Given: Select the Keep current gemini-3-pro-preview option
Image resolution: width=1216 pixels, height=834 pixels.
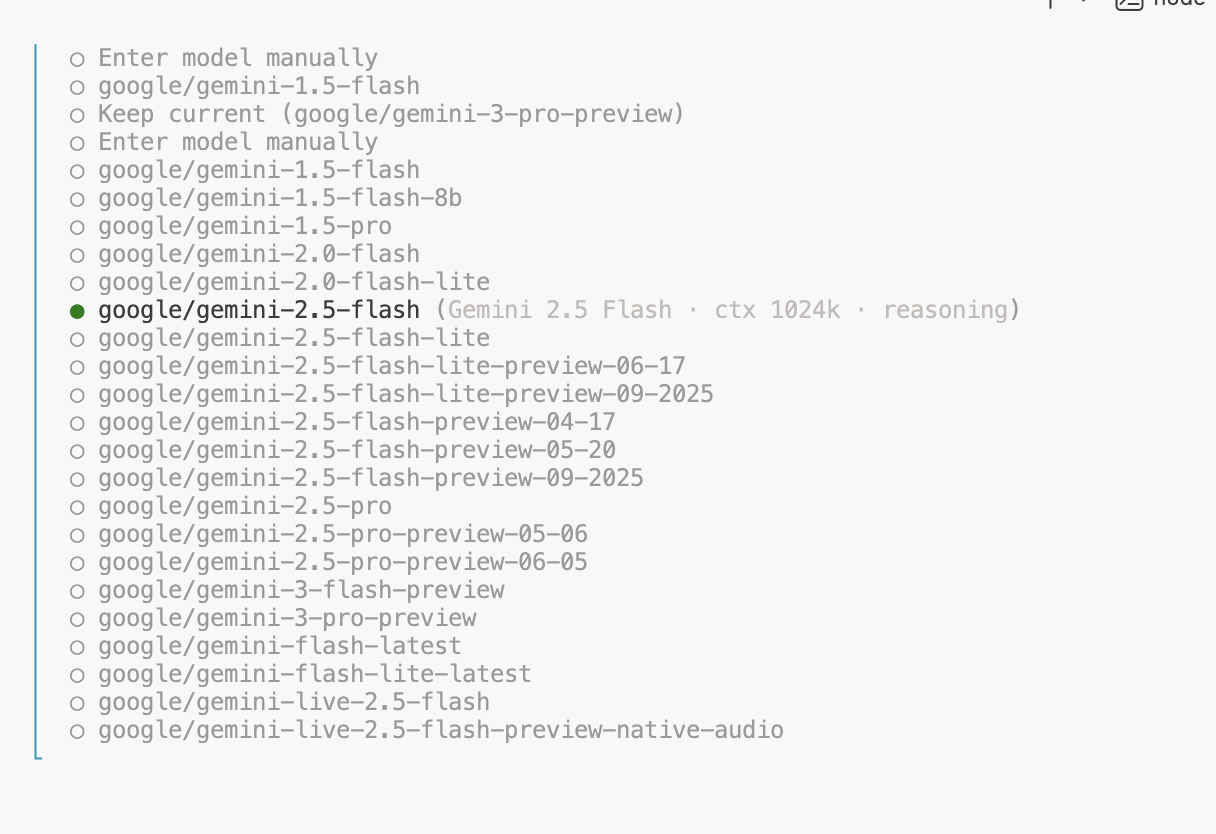Looking at the screenshot, I should (390, 114).
